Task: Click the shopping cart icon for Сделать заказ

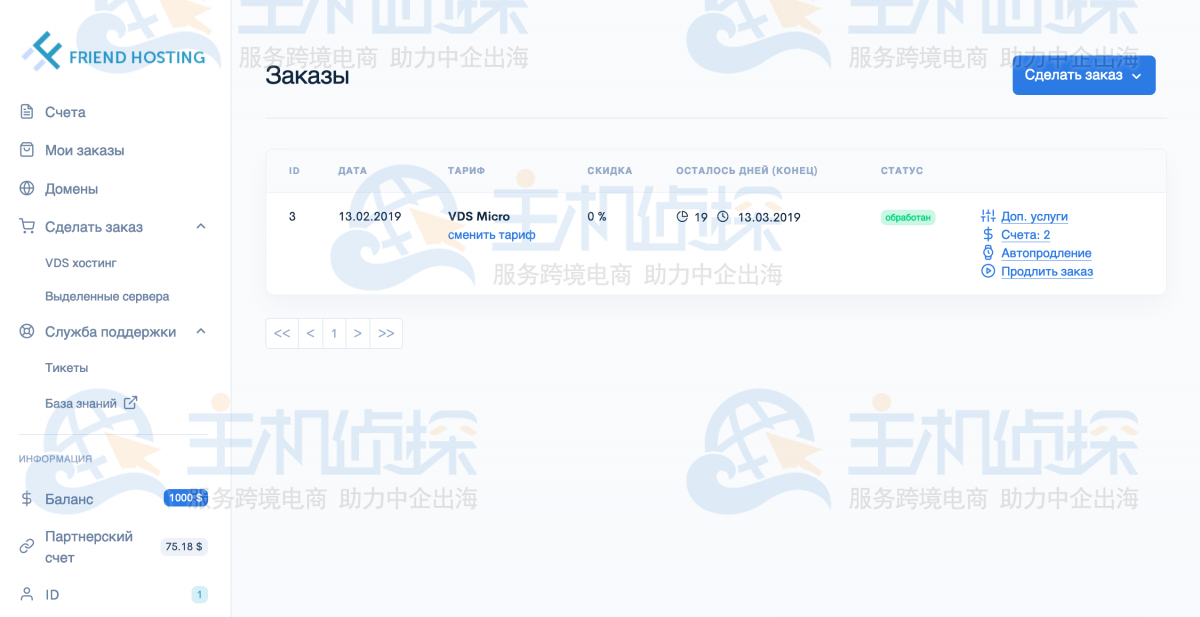Action: [27, 227]
